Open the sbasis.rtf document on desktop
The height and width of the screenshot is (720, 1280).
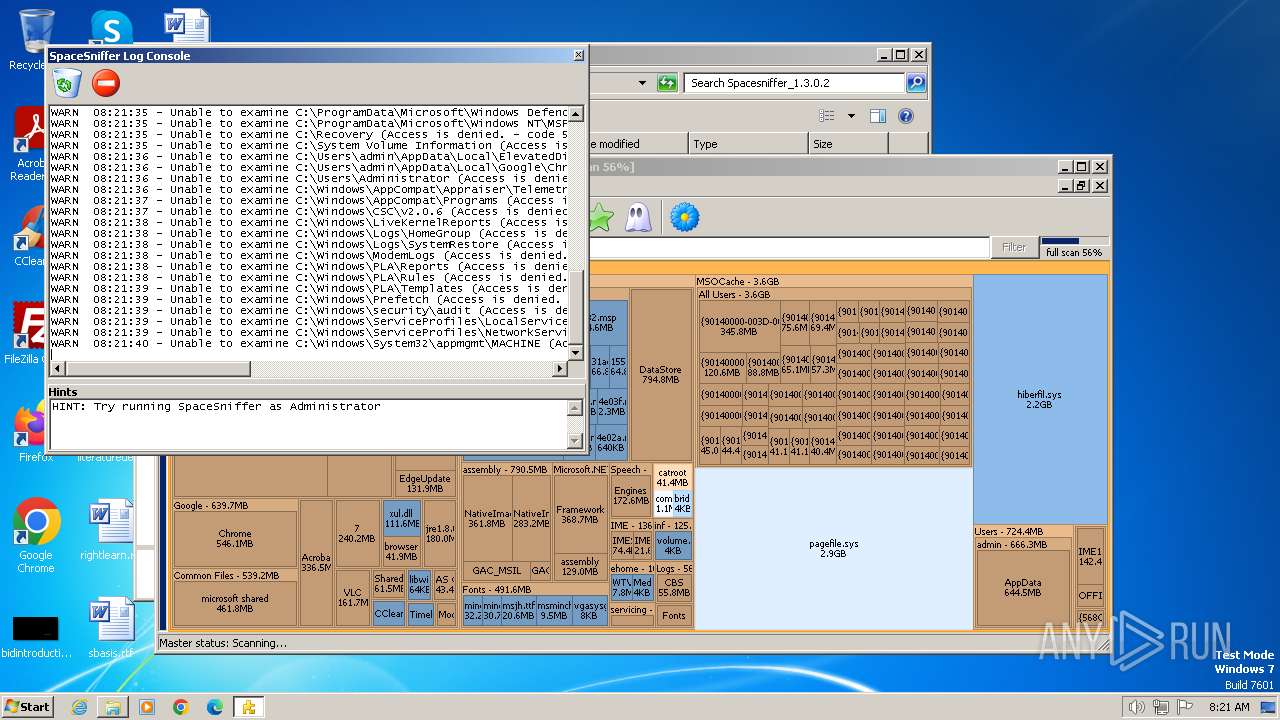pyautogui.click(x=110, y=628)
